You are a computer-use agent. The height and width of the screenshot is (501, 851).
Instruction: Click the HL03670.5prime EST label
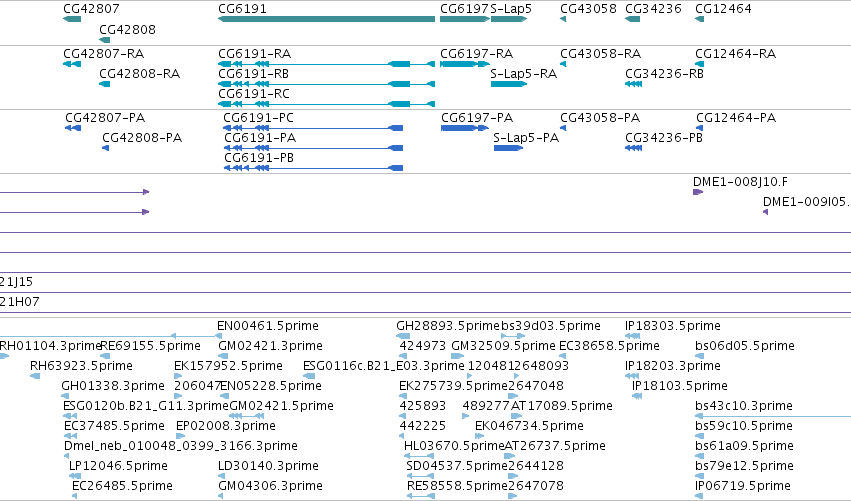point(454,446)
